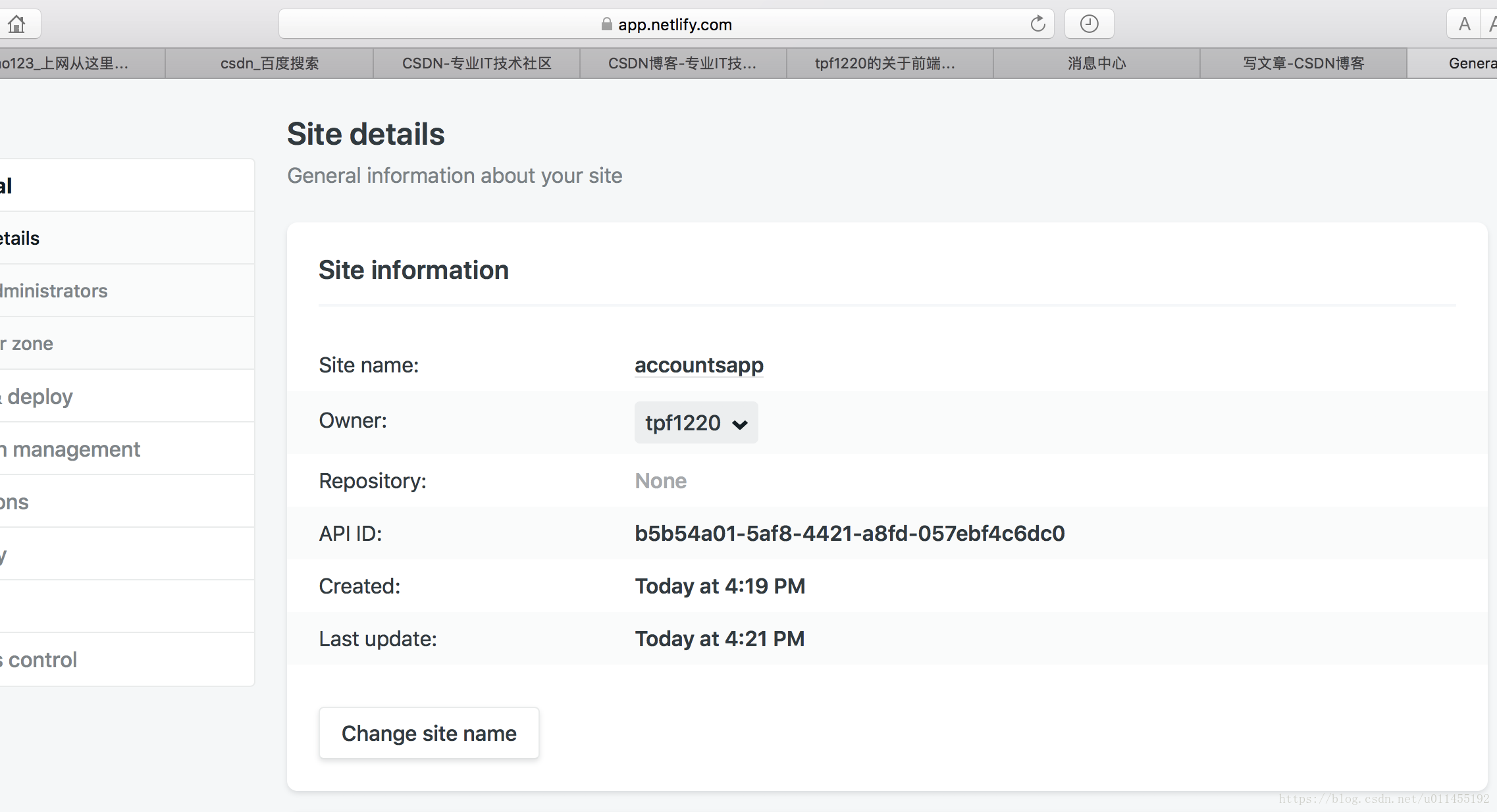Open the history clock icon
The height and width of the screenshot is (812, 1497).
(x=1089, y=24)
